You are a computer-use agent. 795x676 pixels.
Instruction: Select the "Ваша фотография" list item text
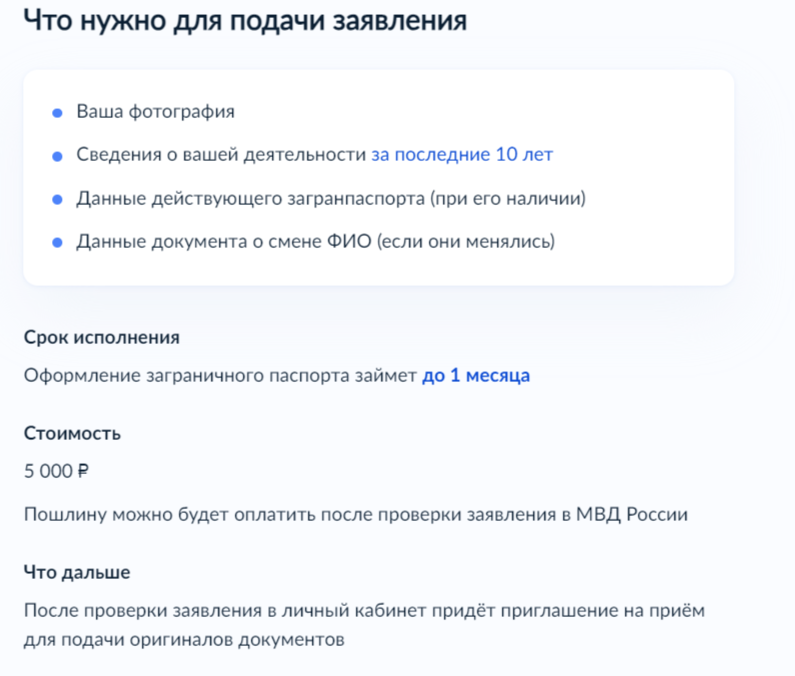(x=156, y=112)
